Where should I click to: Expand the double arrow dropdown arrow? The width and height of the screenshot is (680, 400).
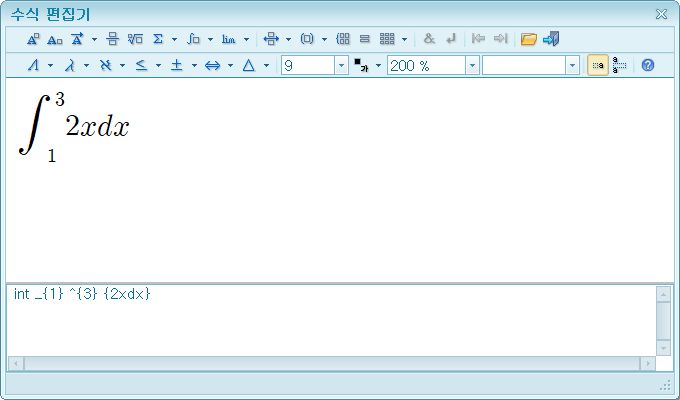point(230,66)
